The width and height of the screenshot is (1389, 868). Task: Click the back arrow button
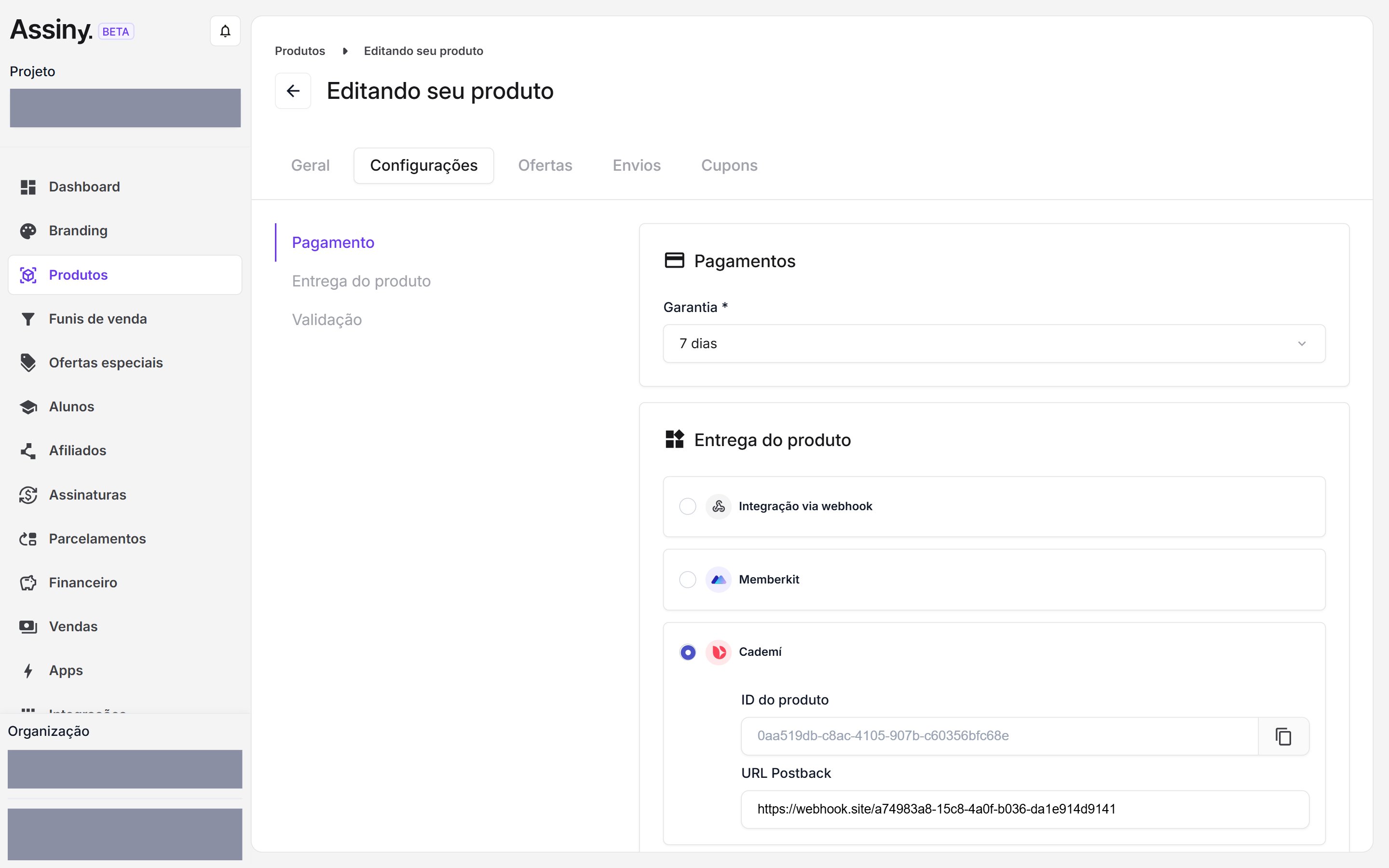(293, 91)
